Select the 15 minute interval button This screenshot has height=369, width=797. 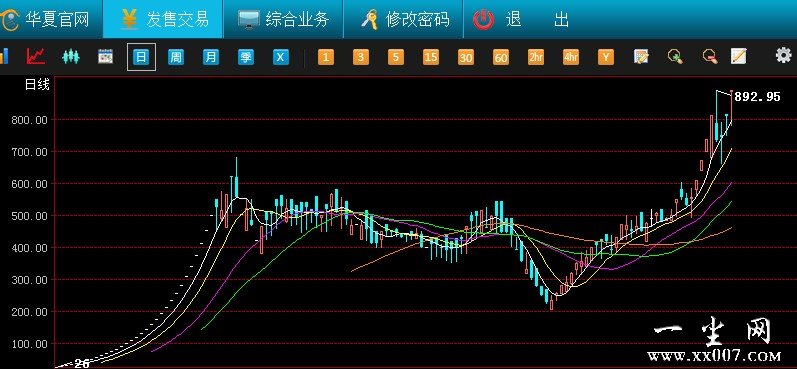(431, 57)
